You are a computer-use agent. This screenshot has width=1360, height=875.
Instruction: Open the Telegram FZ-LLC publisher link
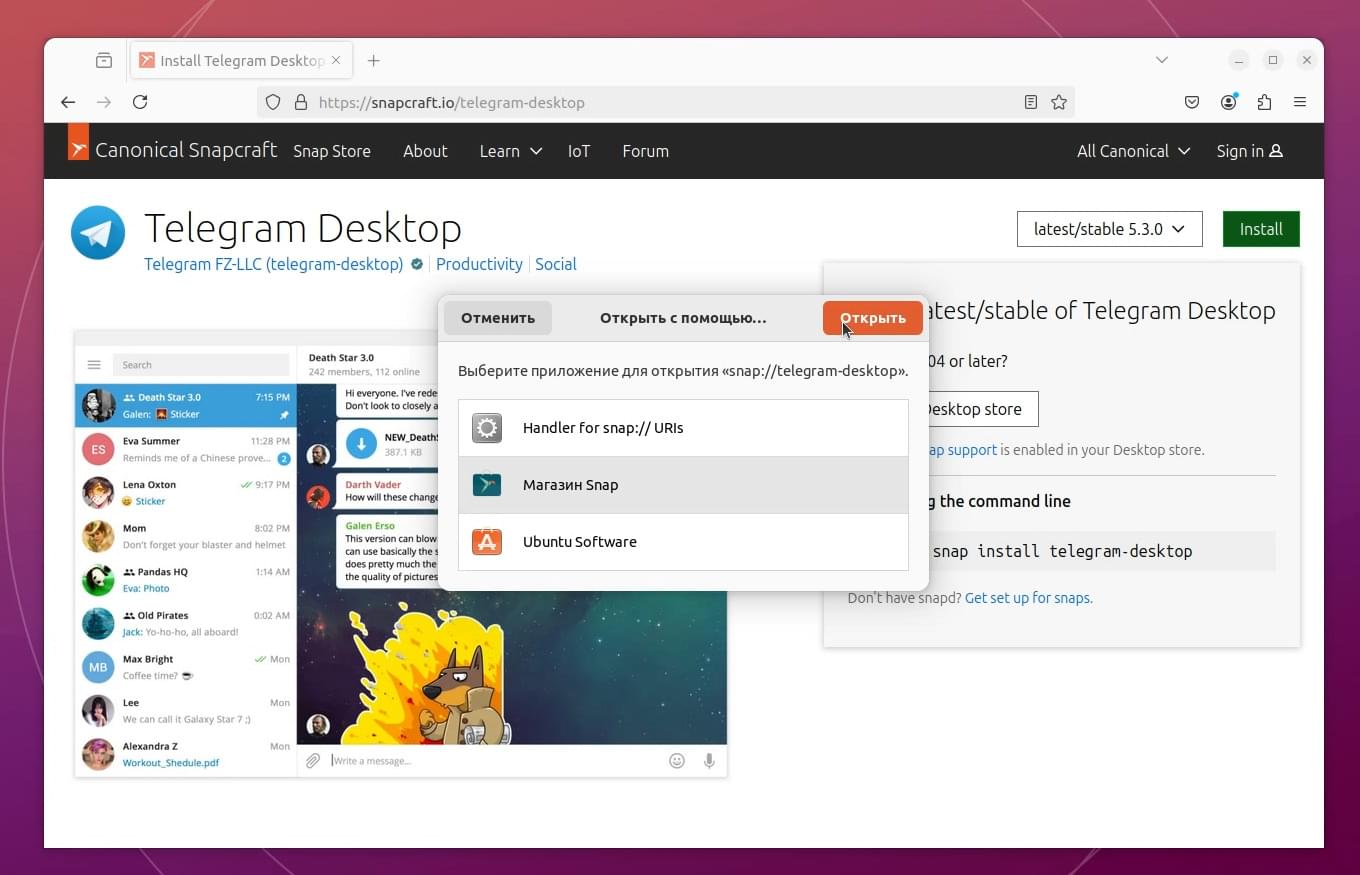coord(273,264)
